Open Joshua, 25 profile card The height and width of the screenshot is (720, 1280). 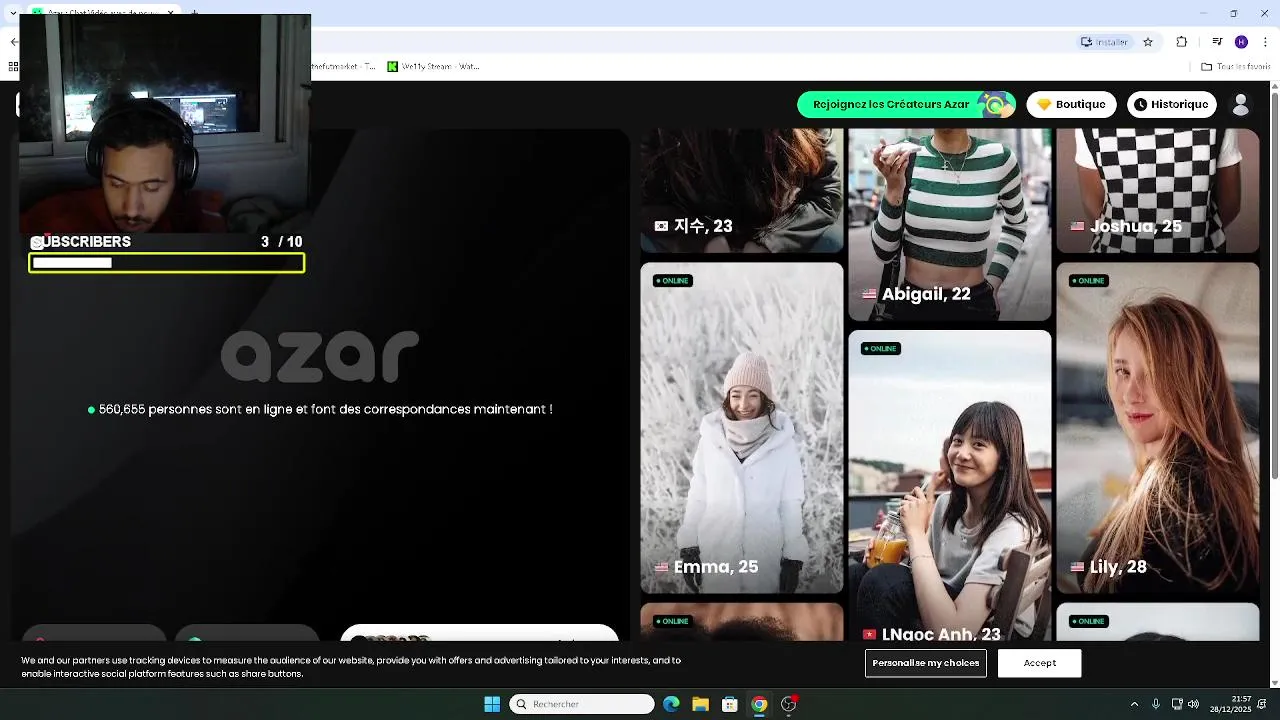click(1158, 190)
